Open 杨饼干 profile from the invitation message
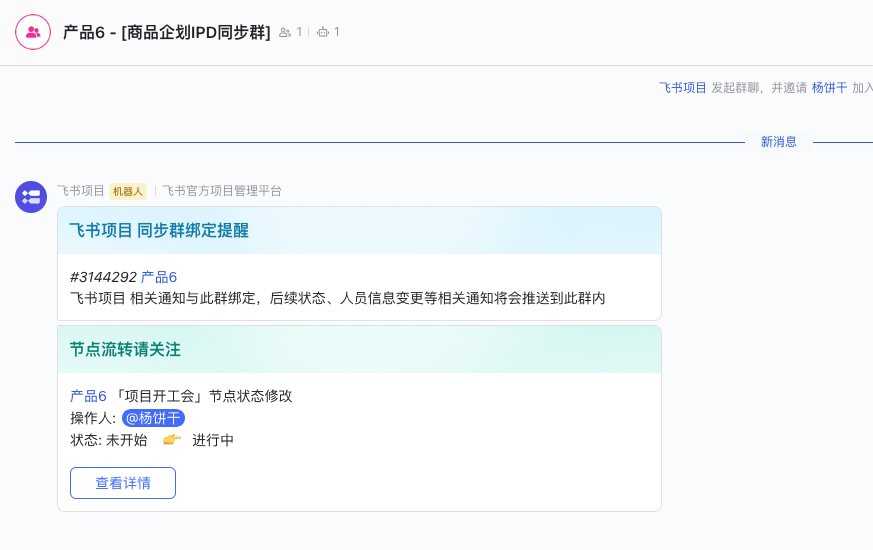This screenshot has width=873, height=550. (829, 88)
